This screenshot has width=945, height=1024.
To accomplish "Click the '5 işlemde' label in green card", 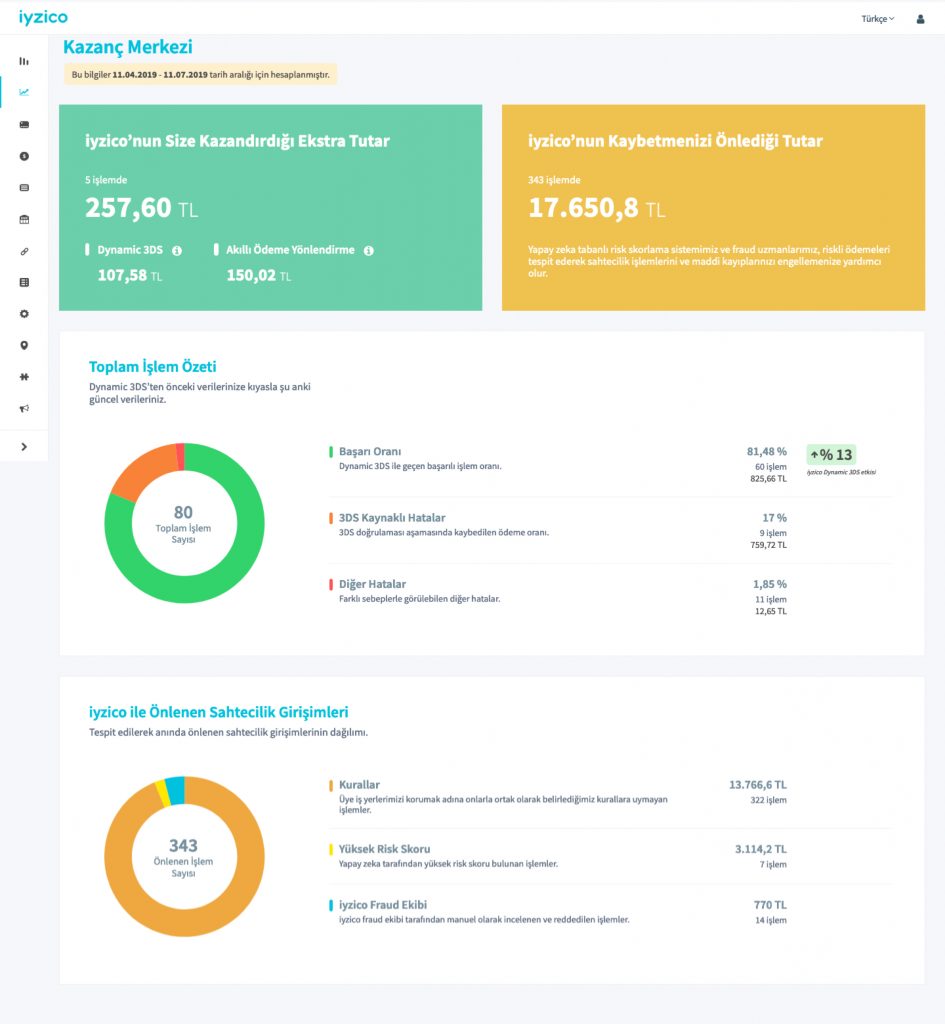I will [x=106, y=180].
